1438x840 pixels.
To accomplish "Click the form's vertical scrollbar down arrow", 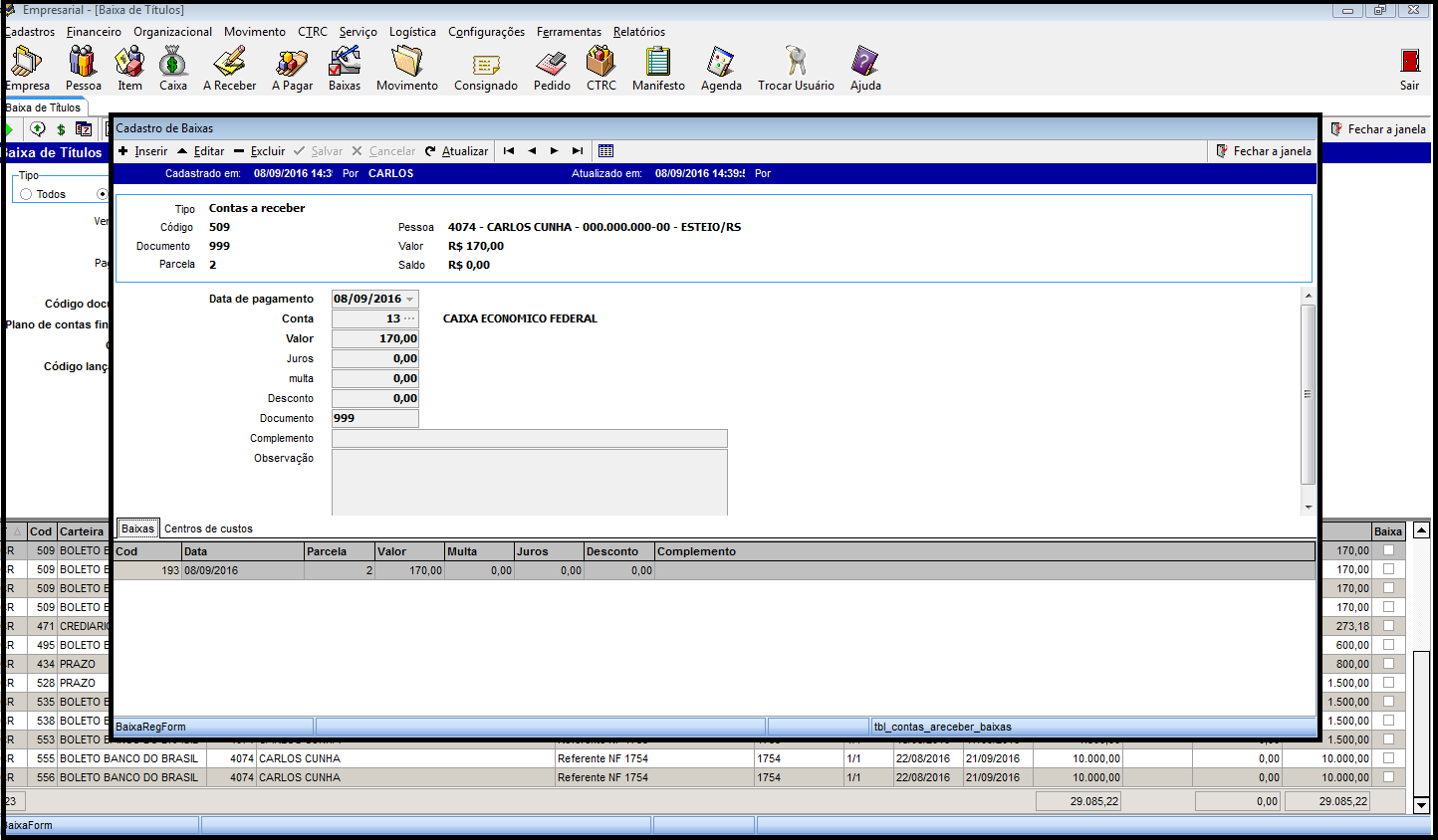I will 1309,507.
